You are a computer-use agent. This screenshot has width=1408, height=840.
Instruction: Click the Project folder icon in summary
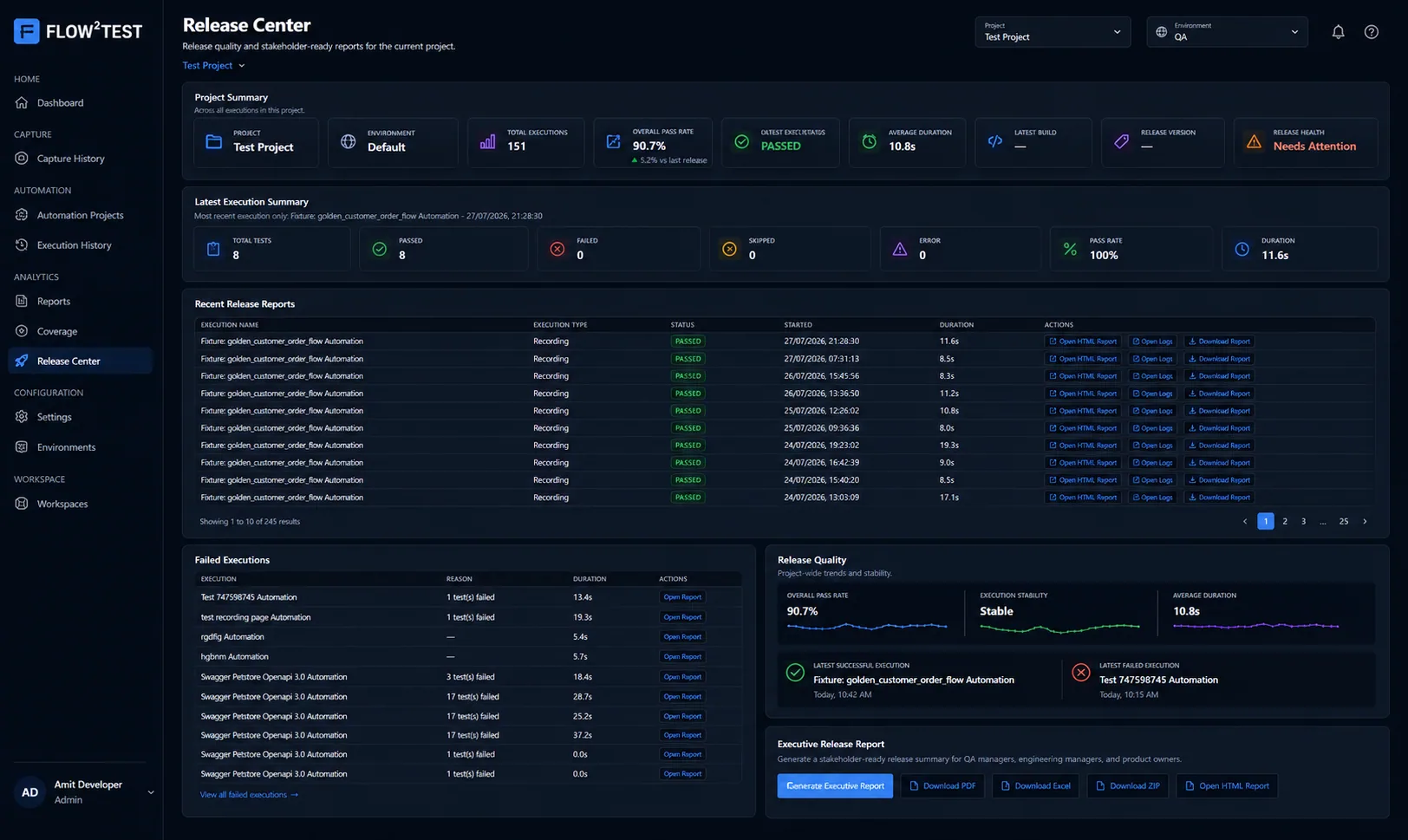click(x=213, y=141)
